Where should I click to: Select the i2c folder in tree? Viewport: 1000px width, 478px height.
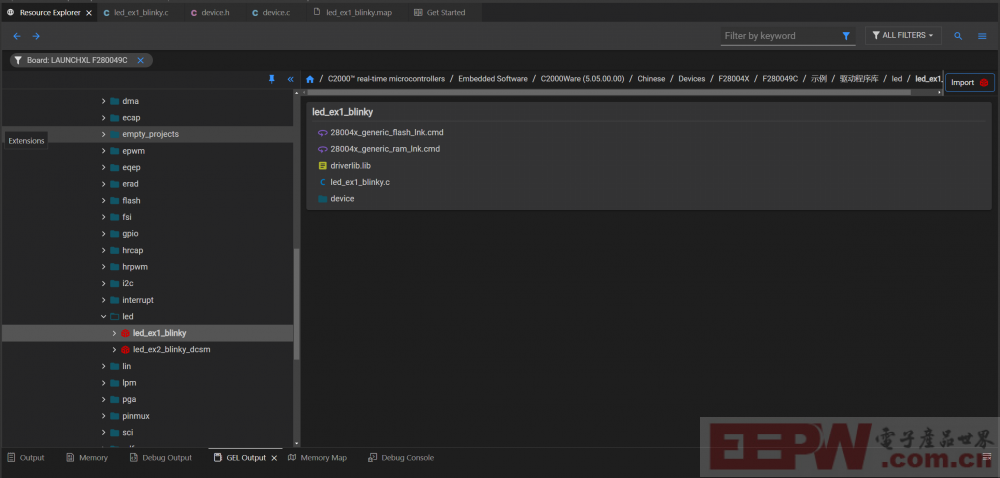coord(128,284)
